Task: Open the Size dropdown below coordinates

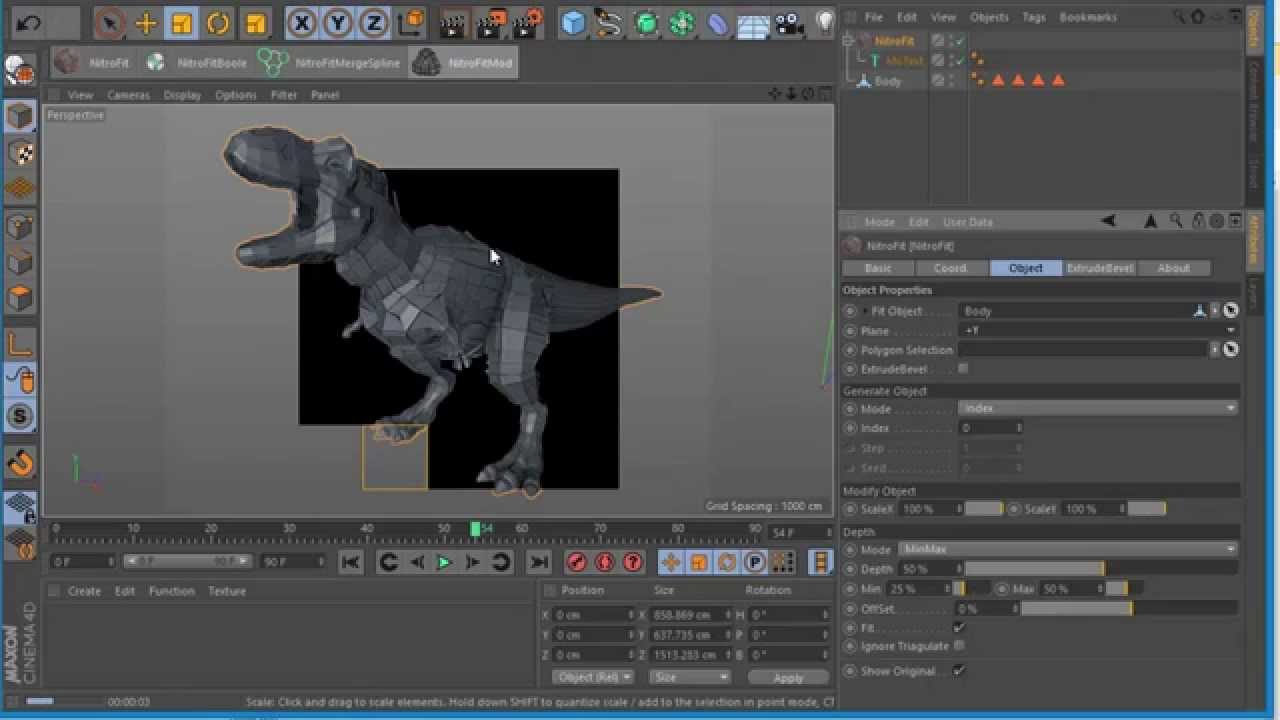Action: click(690, 677)
